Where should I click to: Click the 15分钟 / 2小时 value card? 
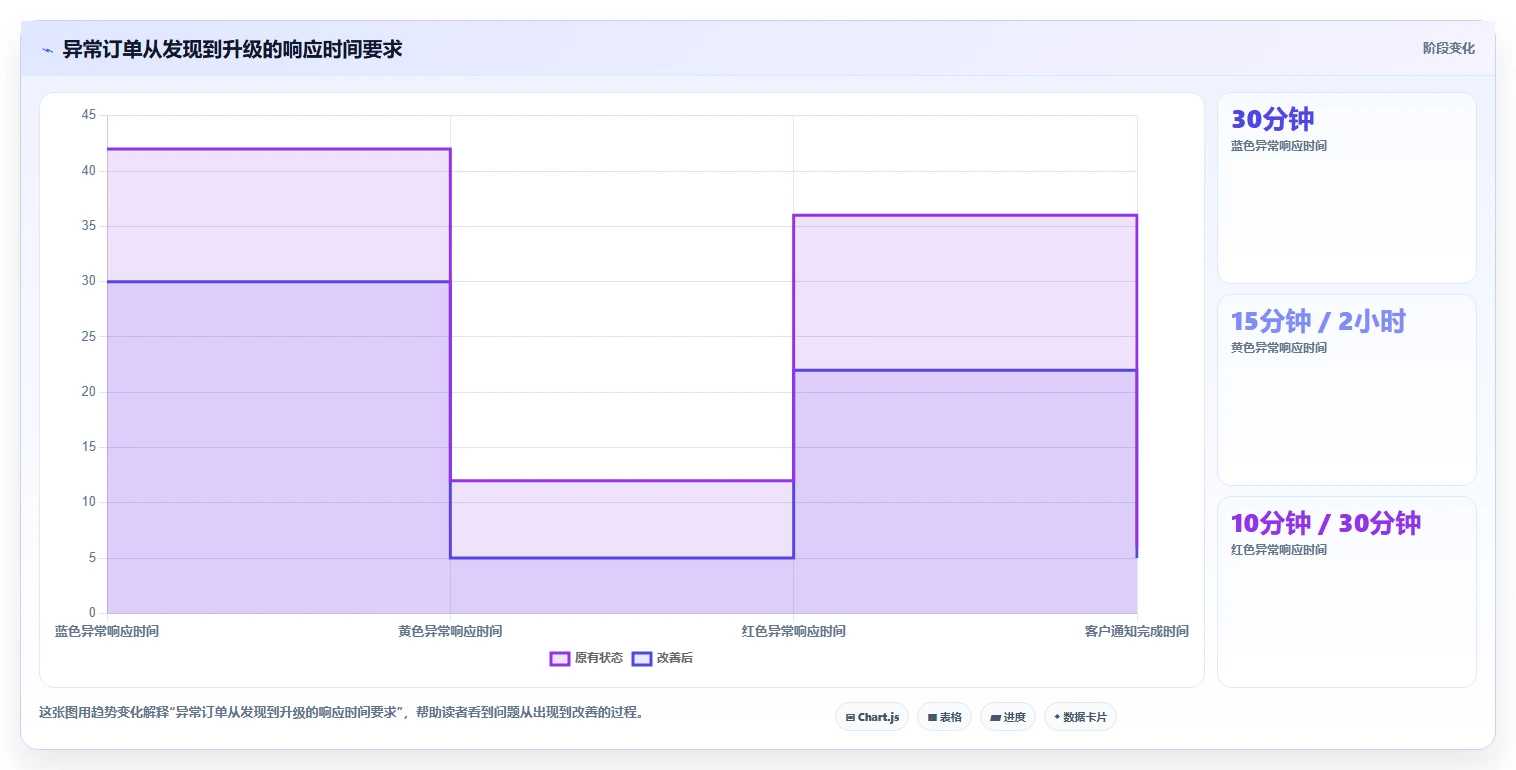click(x=1346, y=390)
